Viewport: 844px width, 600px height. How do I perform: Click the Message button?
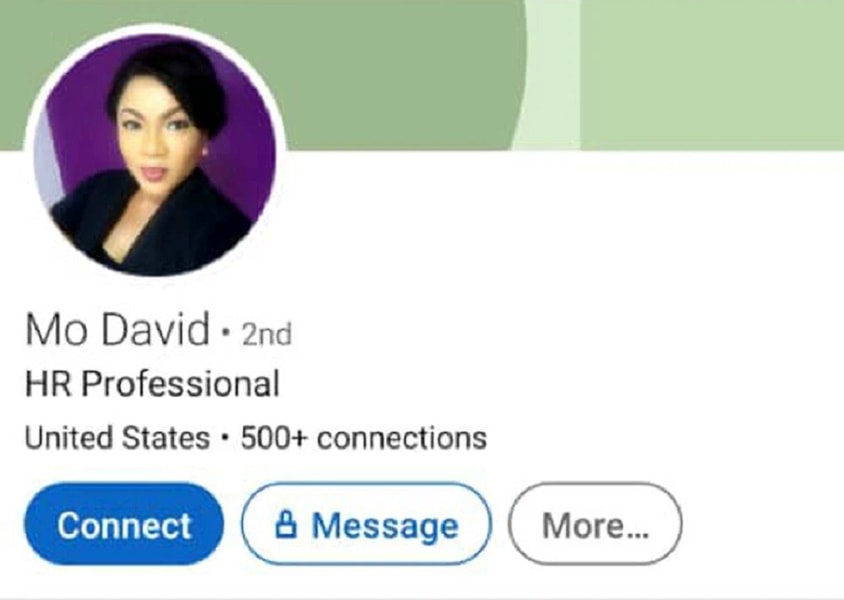[367, 524]
